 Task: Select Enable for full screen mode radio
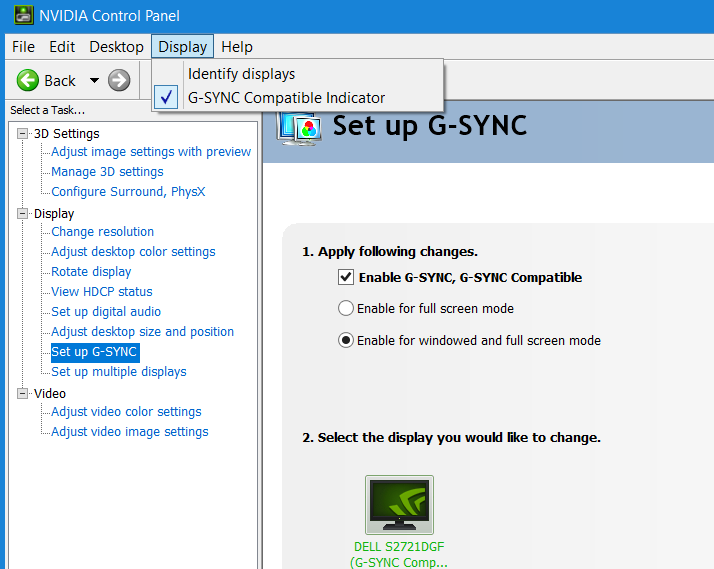[346, 308]
